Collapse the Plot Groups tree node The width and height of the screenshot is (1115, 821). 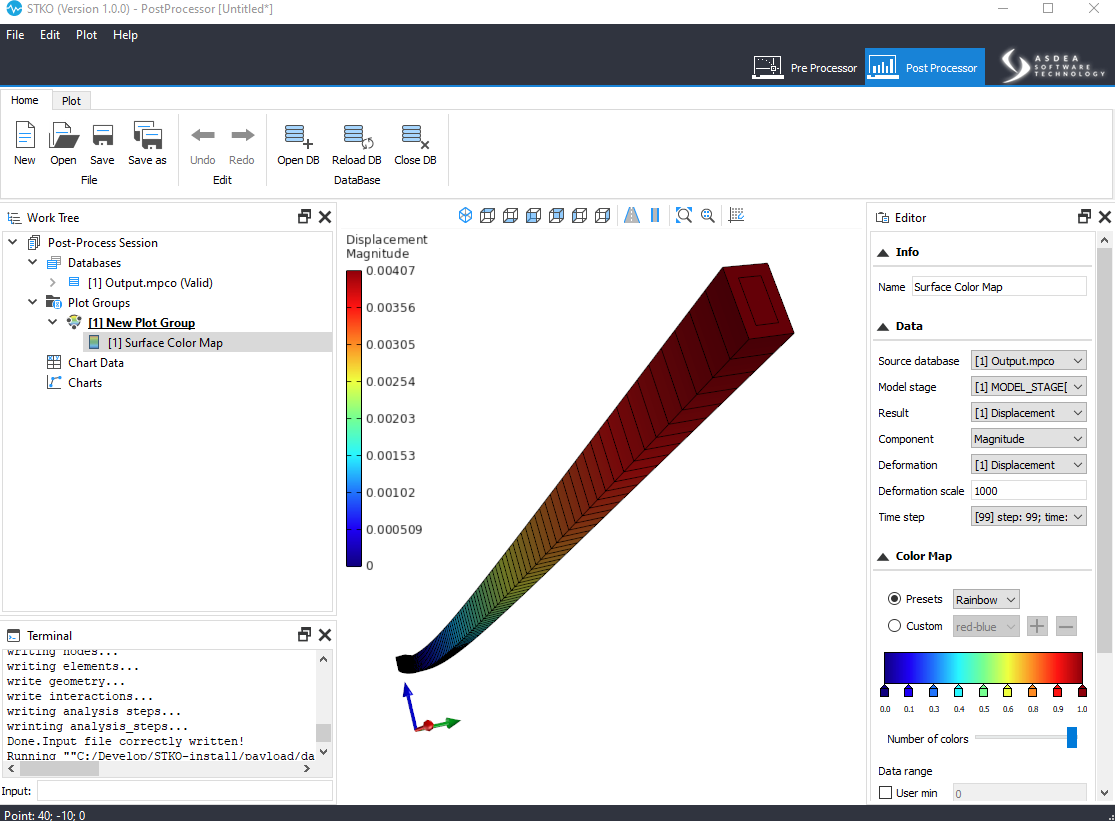[33, 302]
